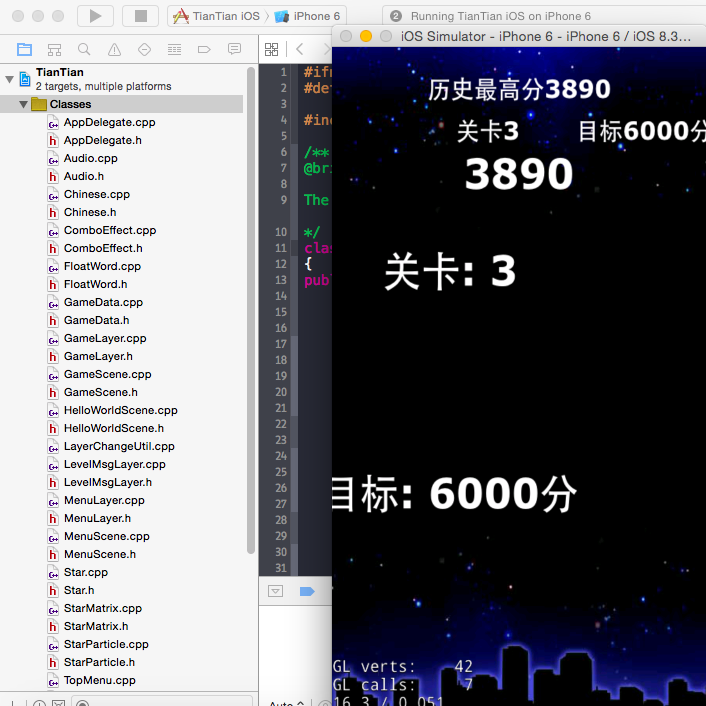706x706 pixels.
Task: Show the Find navigator
Action: [x=84, y=49]
